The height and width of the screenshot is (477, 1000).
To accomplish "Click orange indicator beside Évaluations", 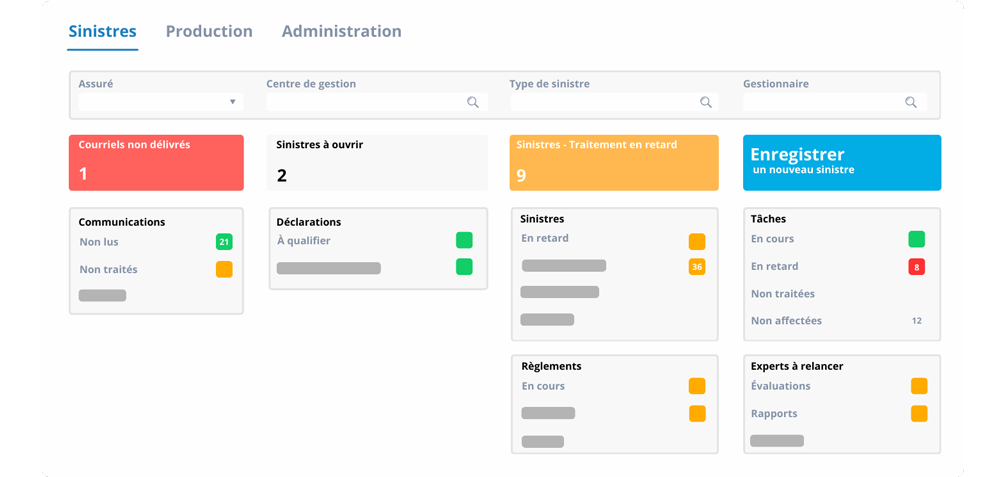I will [919, 386].
